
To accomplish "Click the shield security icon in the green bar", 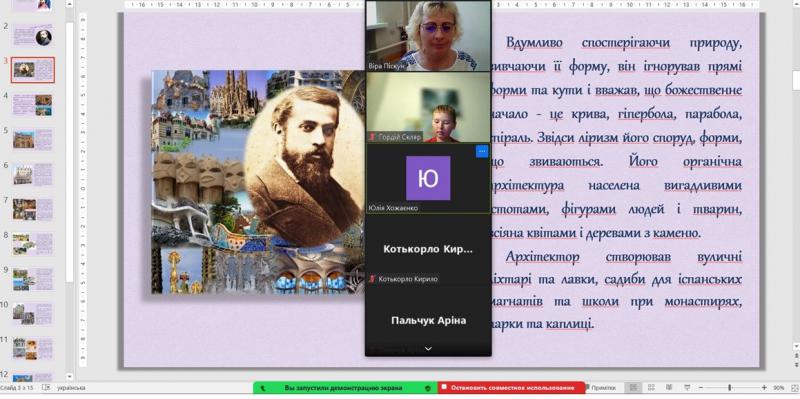I will (x=428, y=388).
